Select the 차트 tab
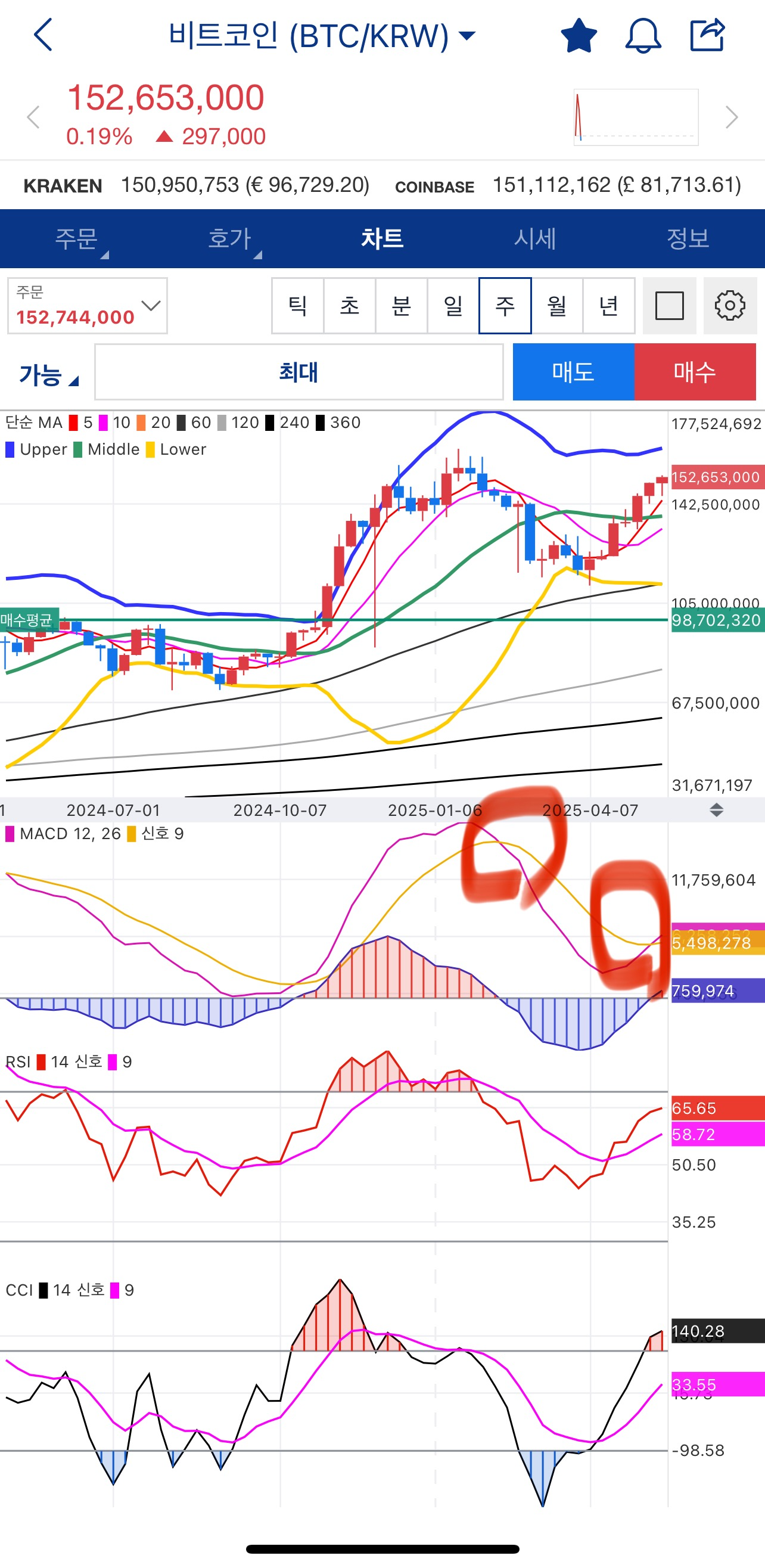 click(382, 238)
